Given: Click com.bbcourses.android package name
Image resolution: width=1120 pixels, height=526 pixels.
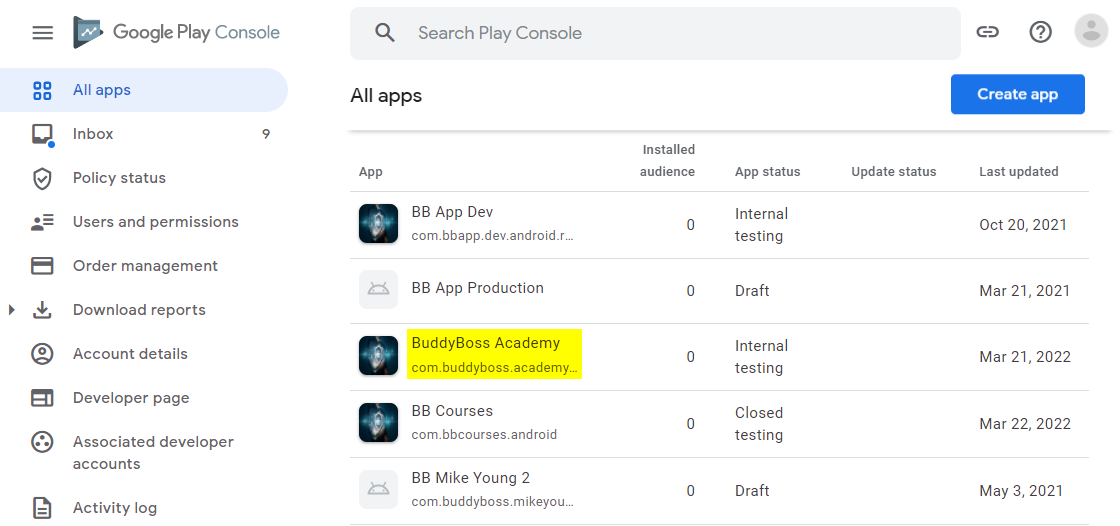Looking at the screenshot, I should 484,435.
